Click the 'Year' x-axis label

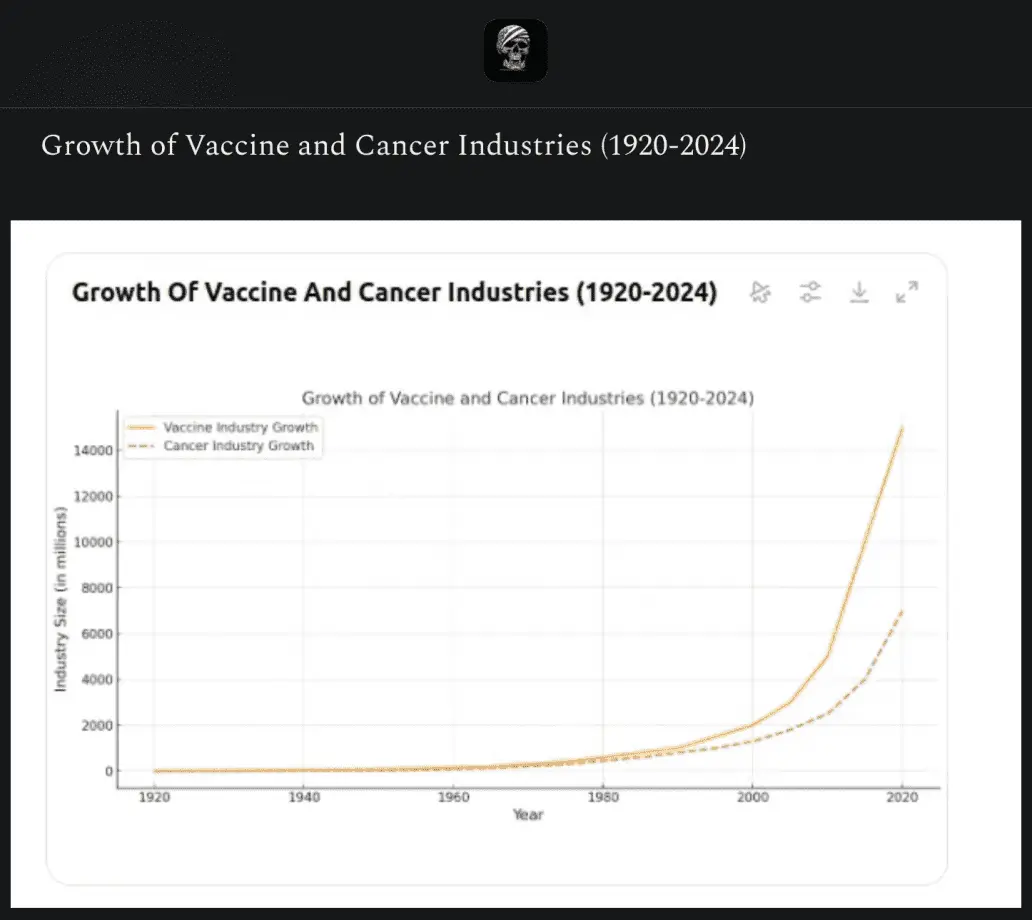(528, 815)
